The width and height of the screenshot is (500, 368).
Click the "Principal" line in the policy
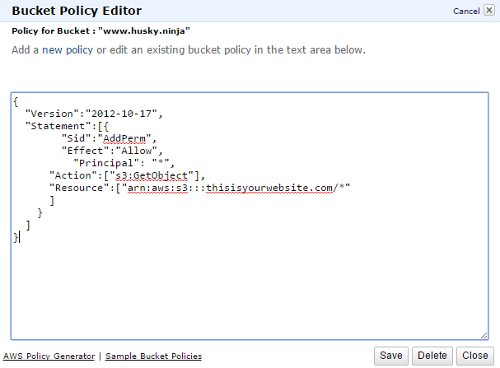pos(124,163)
